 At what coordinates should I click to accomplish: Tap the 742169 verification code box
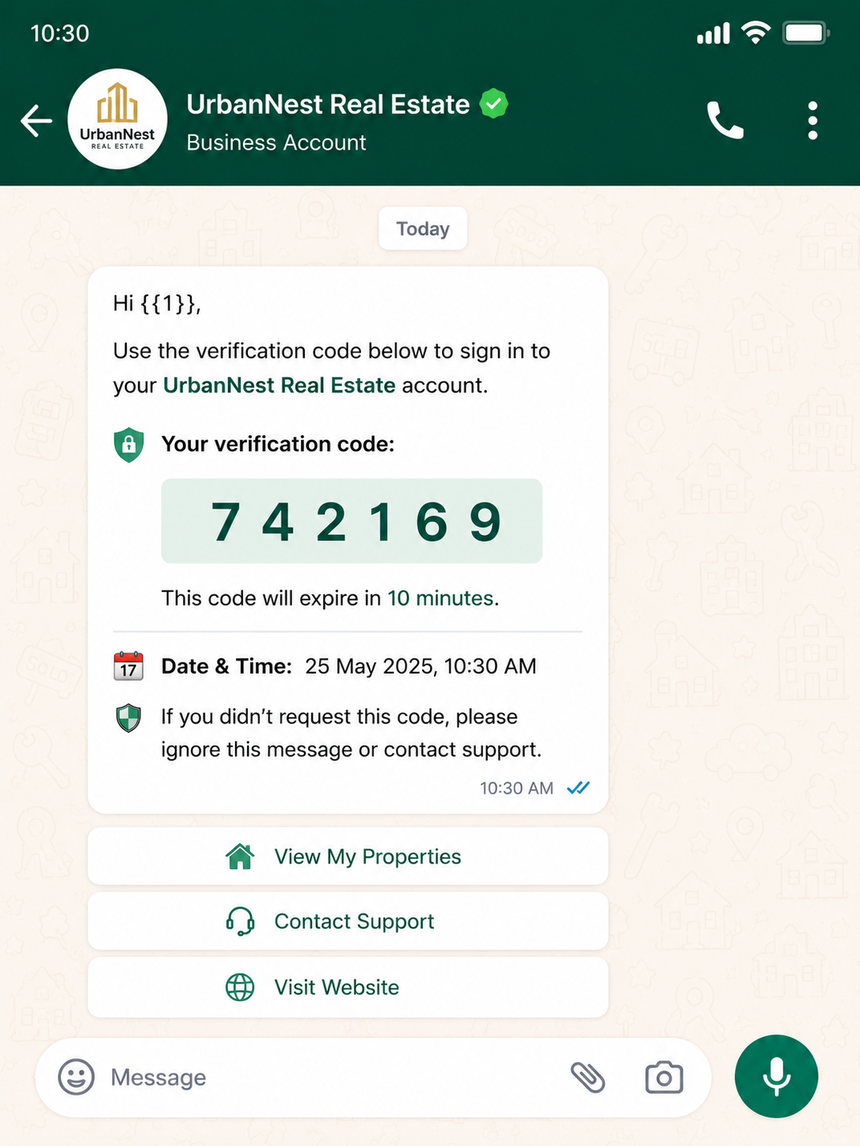click(351, 521)
